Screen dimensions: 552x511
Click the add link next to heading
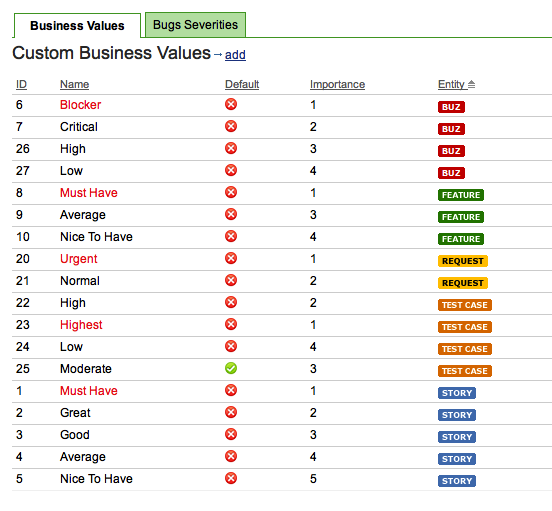[235, 55]
